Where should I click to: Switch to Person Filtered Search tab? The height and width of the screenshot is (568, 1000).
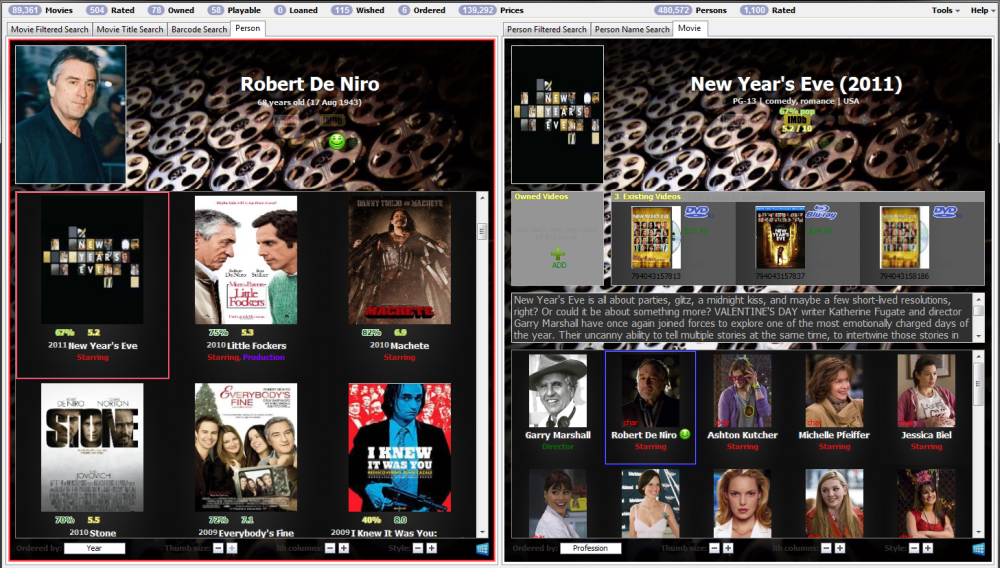[x=547, y=29]
